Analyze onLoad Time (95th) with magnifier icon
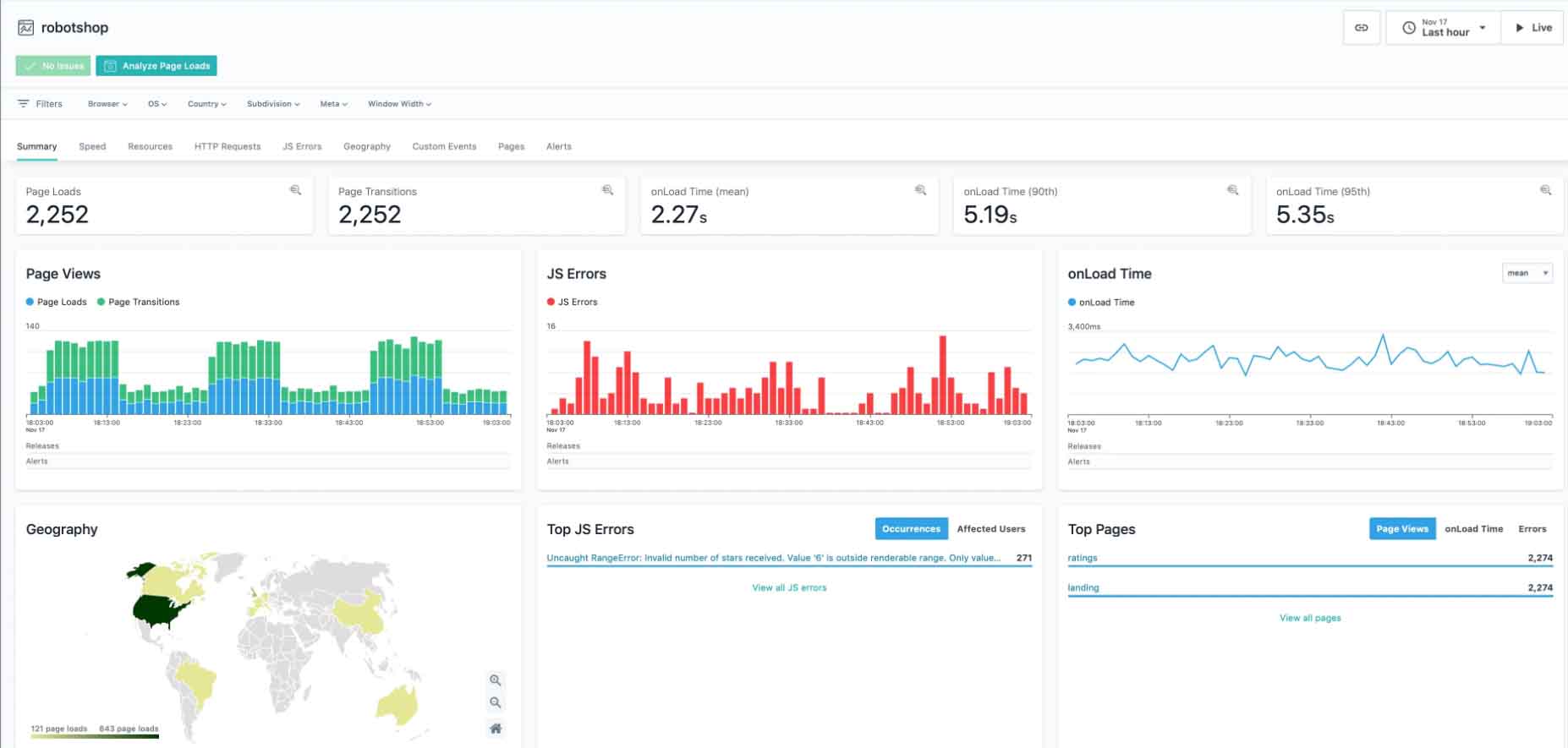Screen dimensions: 1568x748 pos(1545,190)
